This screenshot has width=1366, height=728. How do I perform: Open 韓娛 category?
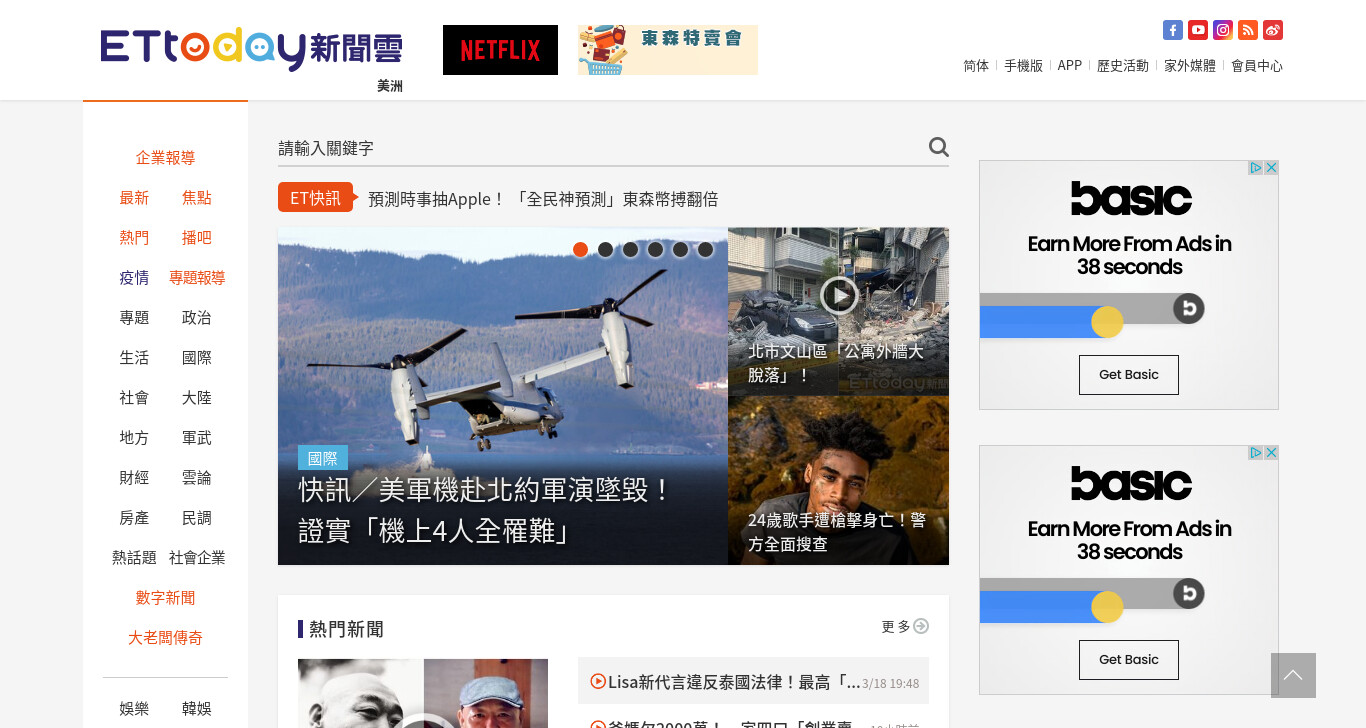(x=197, y=709)
